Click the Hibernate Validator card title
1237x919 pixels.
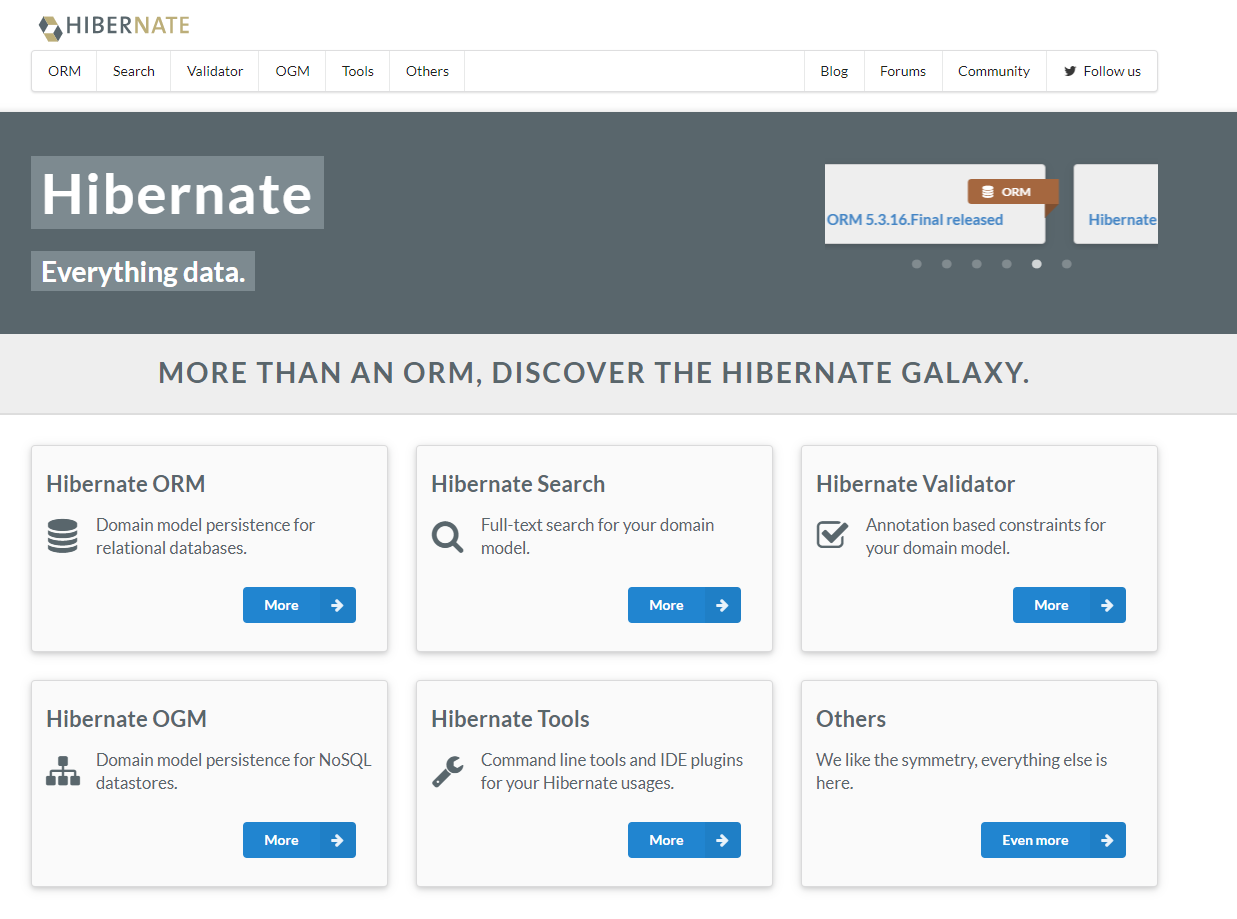[x=915, y=484]
